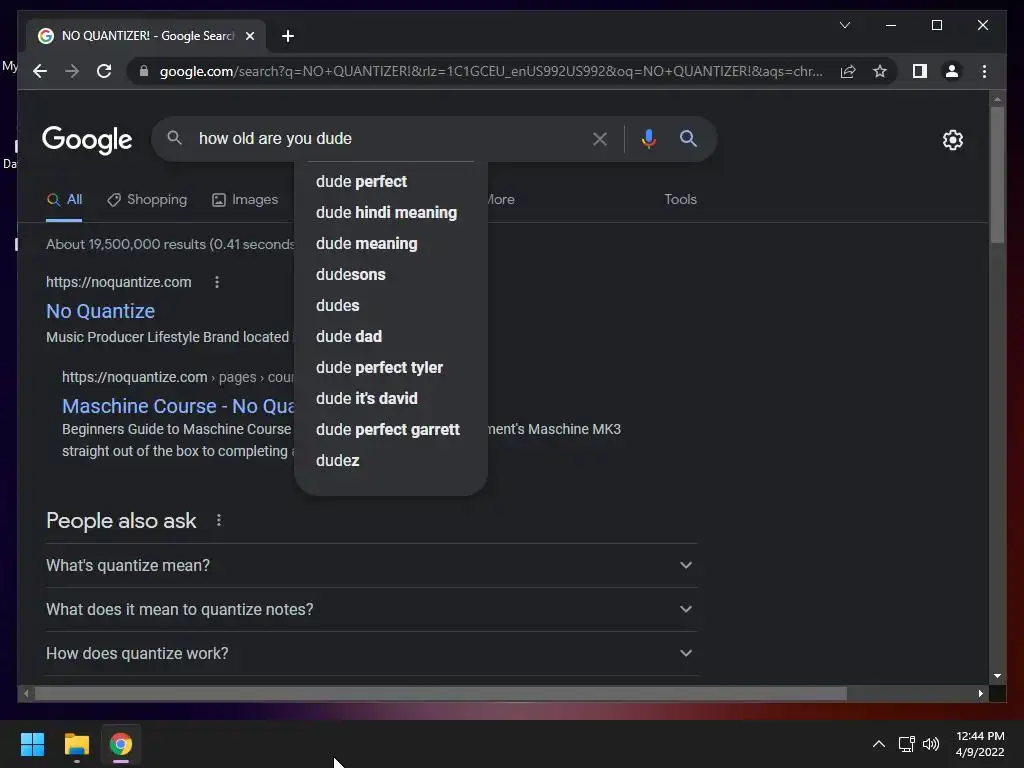
Task: Select the All results tab
Action: coord(64,200)
